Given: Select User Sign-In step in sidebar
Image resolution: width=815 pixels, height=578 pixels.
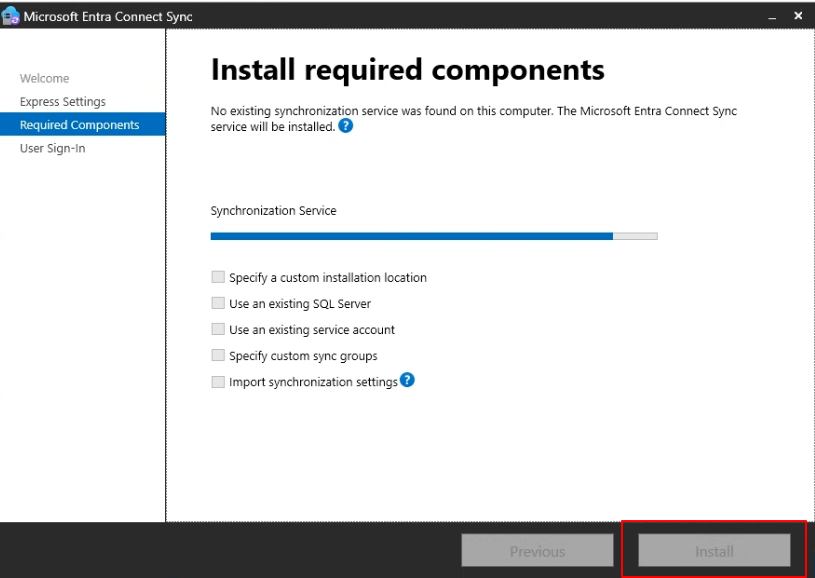Looking at the screenshot, I should 52,149.
